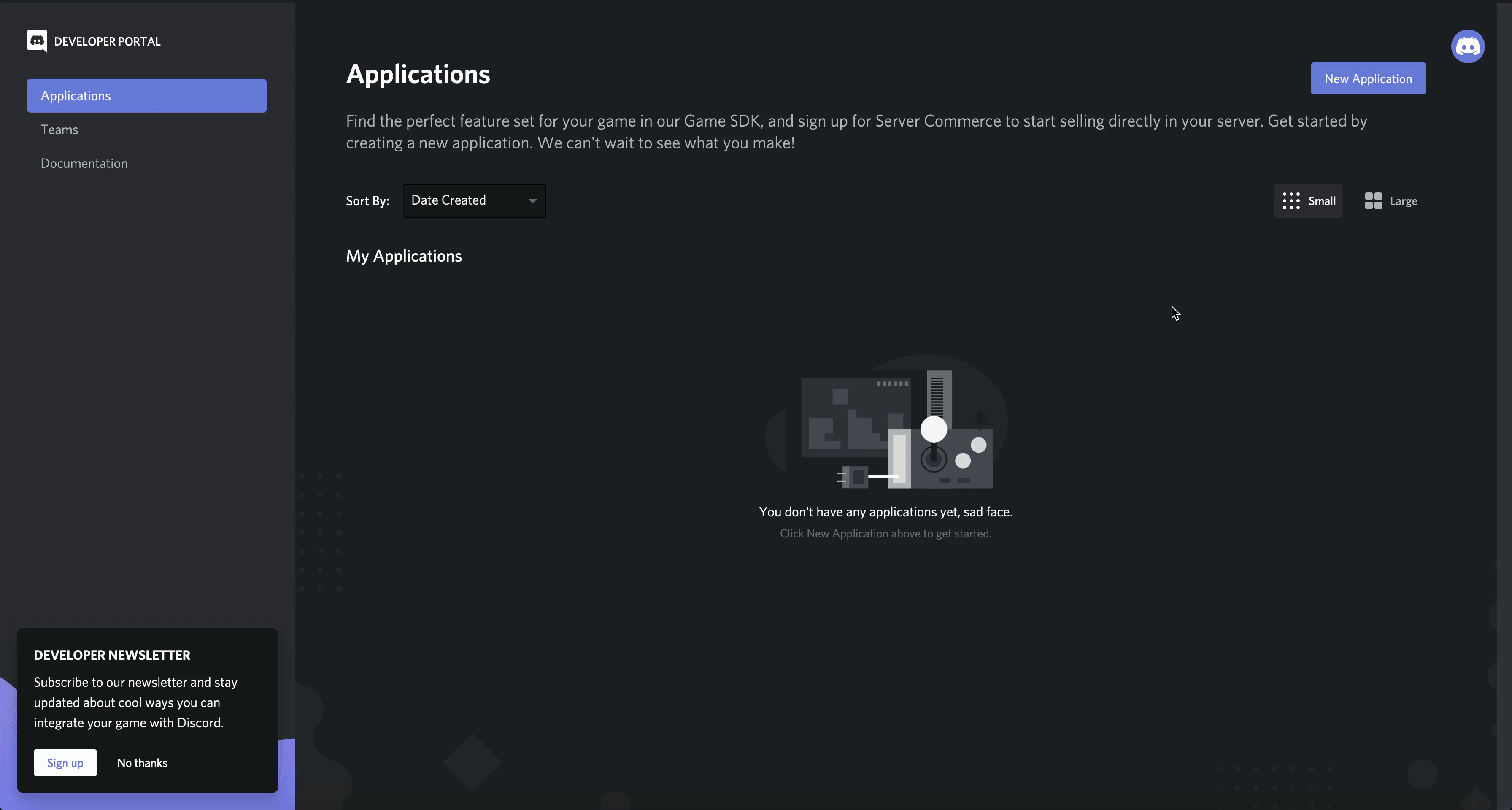
Task: Navigate to the Teams section
Action: (x=60, y=130)
